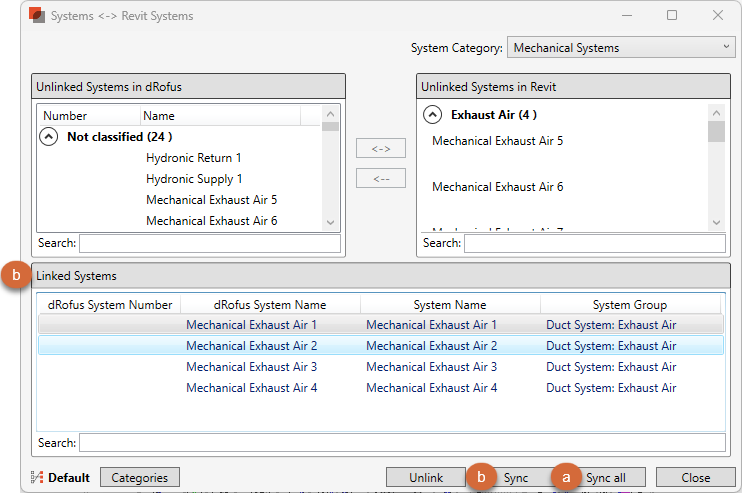The height and width of the screenshot is (493, 742).
Task: Collapse the Exhaust Air (4) group
Action: 433,115
